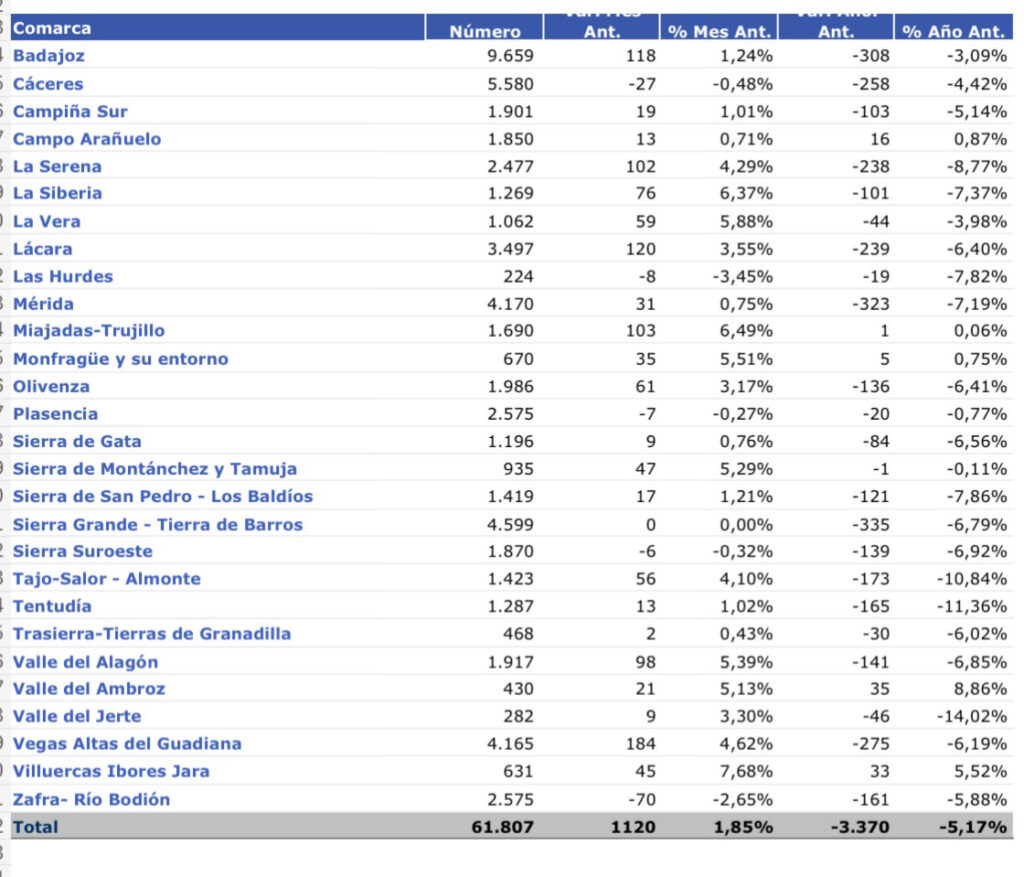The width and height of the screenshot is (1024, 877).
Task: Open the Badajoz comarca link
Action: (x=49, y=56)
